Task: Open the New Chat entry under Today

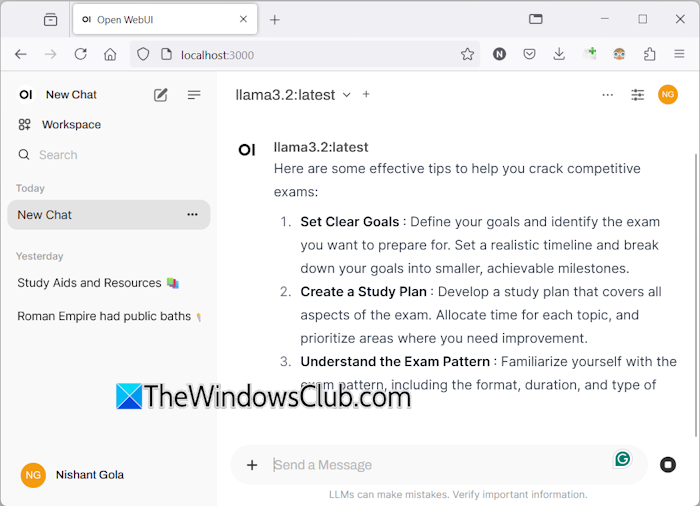Action: click(108, 215)
